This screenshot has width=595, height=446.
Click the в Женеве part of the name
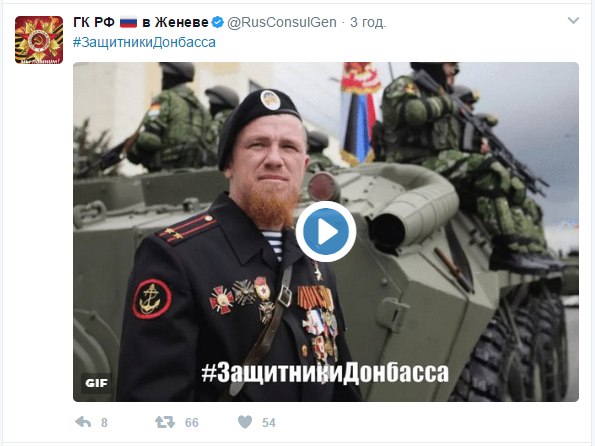pyautogui.click(x=175, y=22)
